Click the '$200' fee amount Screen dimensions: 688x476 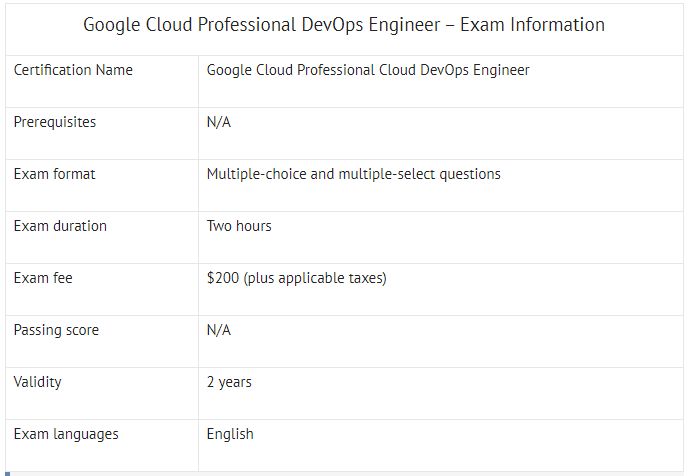pos(222,278)
